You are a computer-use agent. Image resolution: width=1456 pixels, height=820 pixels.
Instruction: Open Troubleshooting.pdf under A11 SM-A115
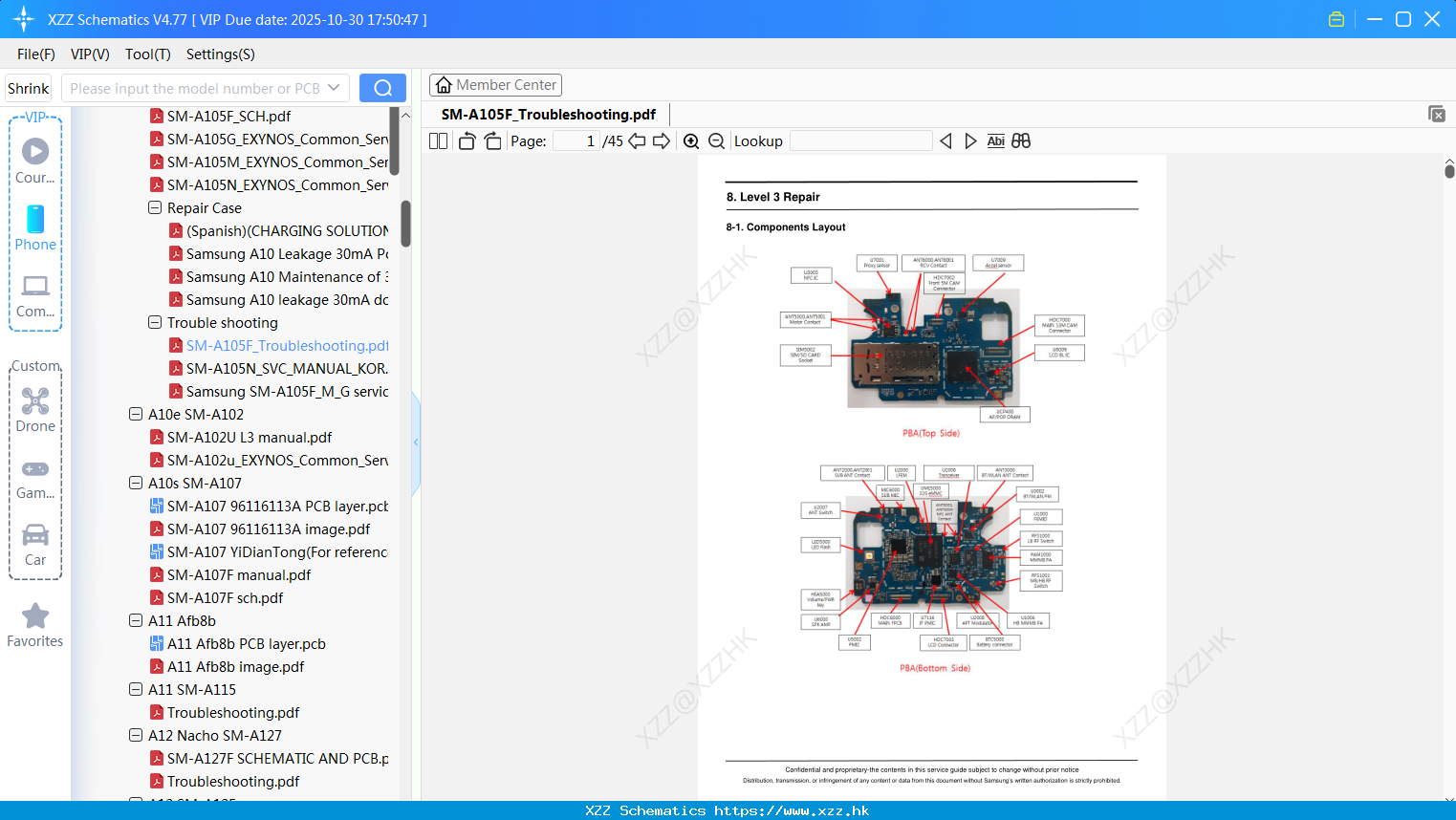[x=225, y=713]
